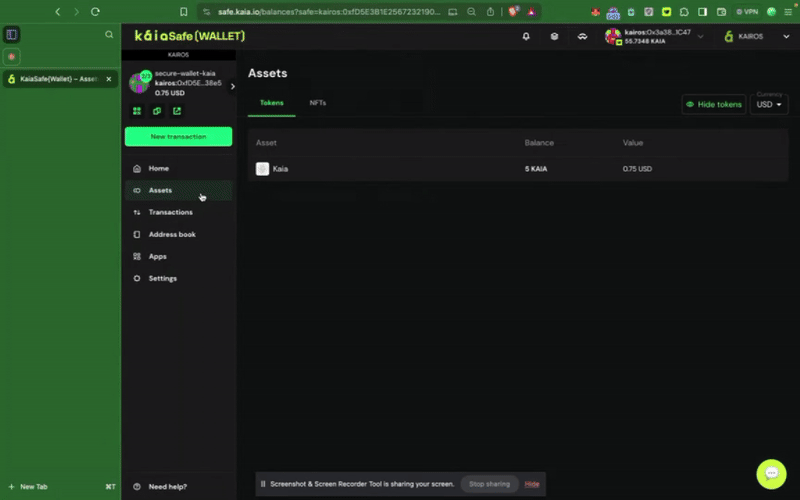Open Assets in sidebar
This screenshot has height=500, width=800.
tap(179, 190)
